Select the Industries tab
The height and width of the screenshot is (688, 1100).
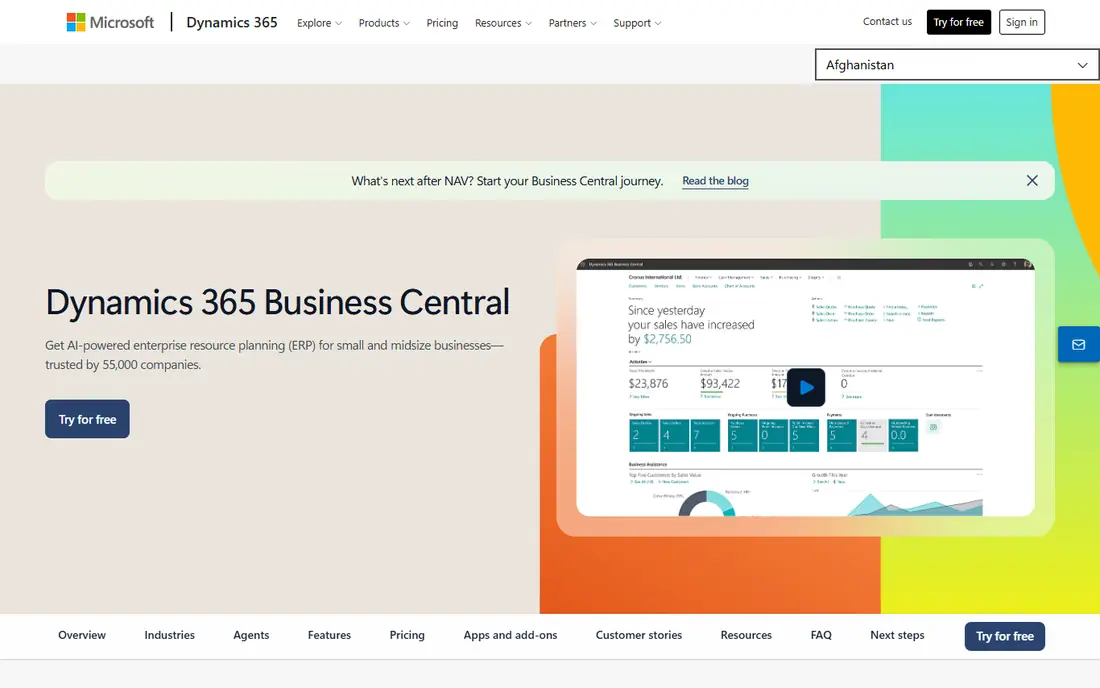pos(170,635)
